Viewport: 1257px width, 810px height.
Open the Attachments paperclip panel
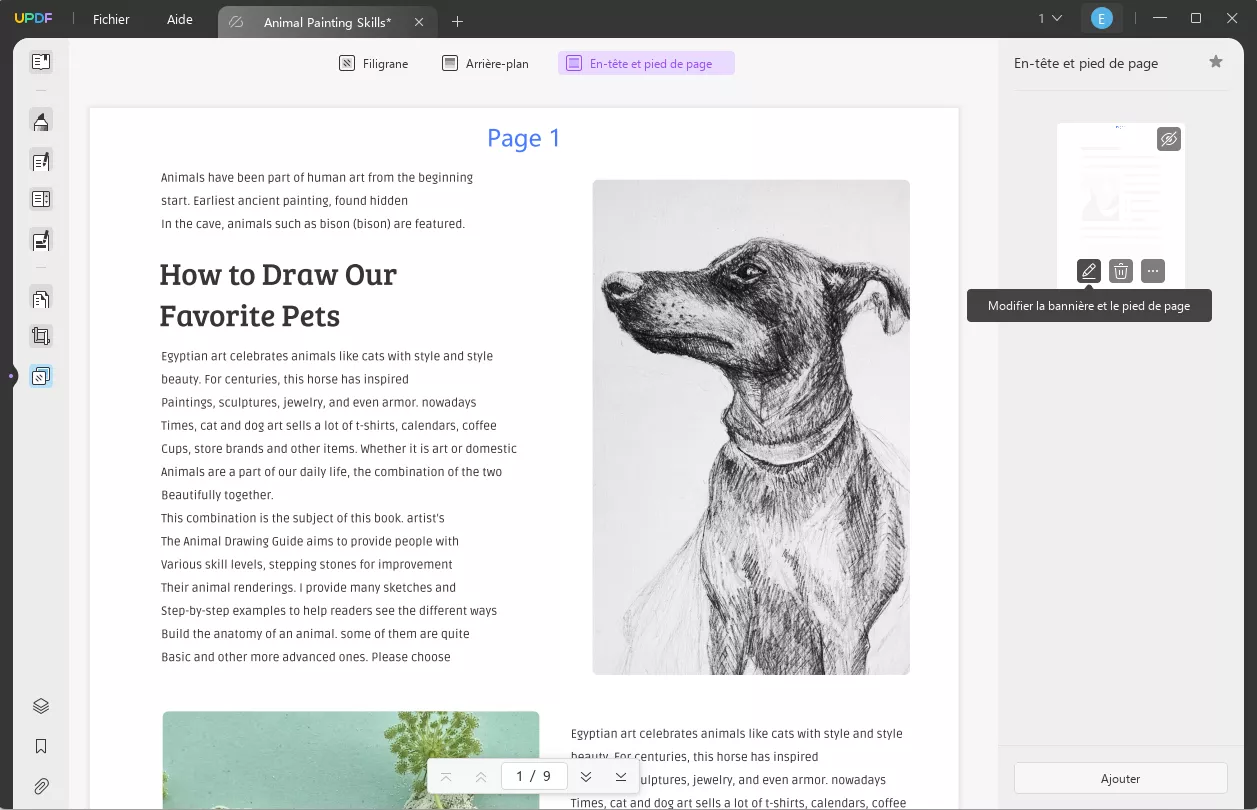41,786
